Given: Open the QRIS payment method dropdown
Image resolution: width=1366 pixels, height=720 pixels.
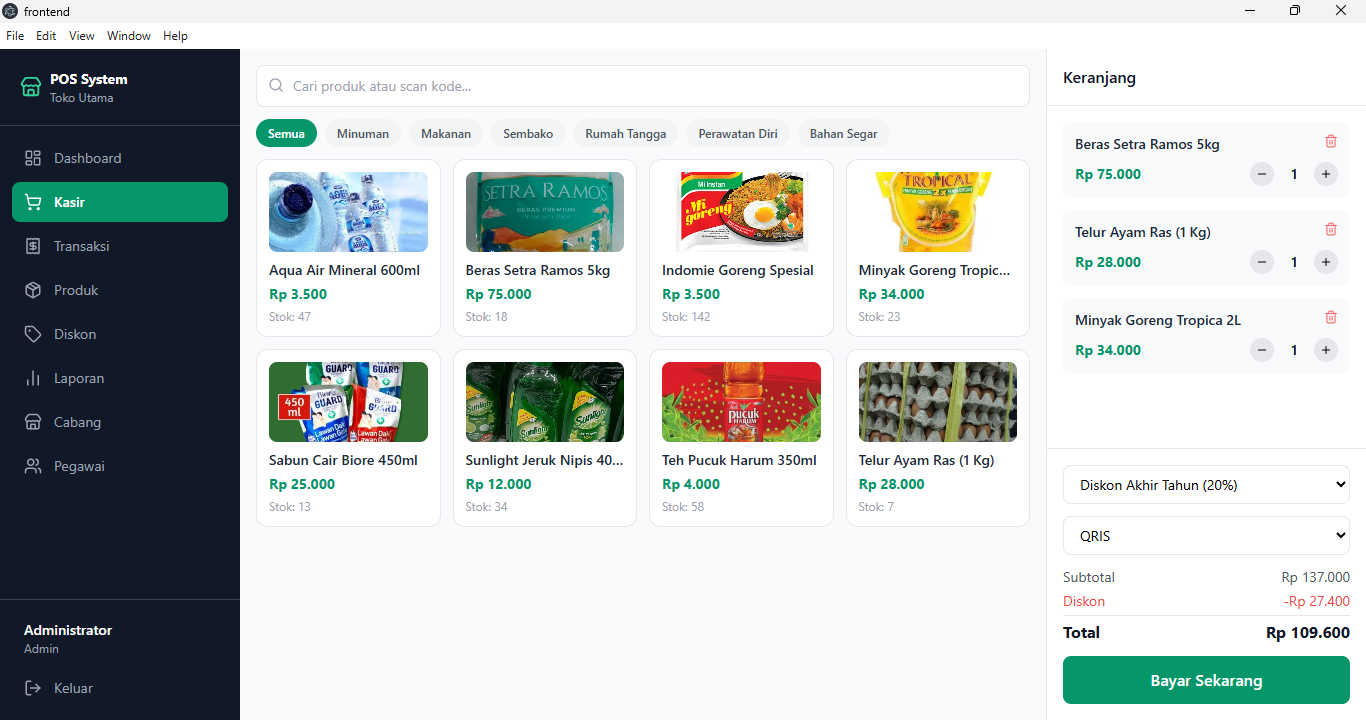Looking at the screenshot, I should pyautogui.click(x=1206, y=536).
